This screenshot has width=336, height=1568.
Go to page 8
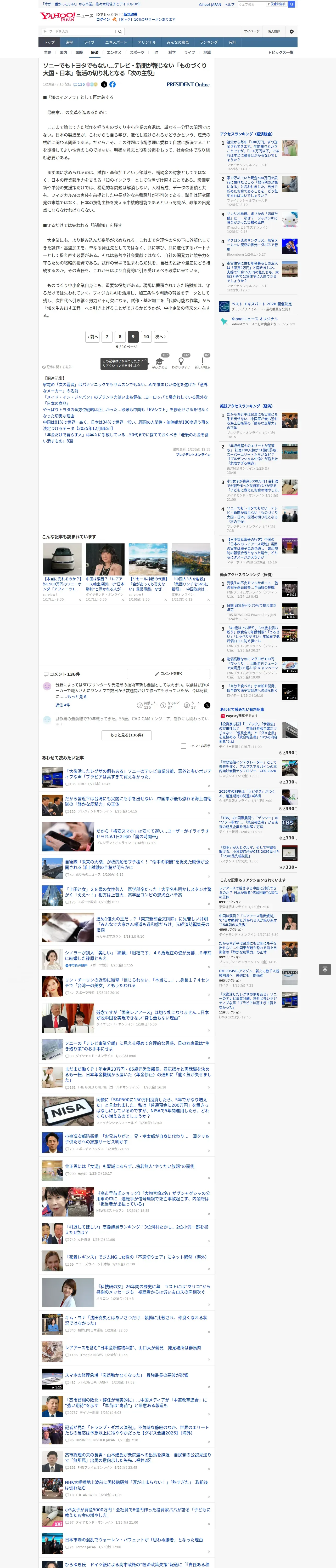click(120, 336)
